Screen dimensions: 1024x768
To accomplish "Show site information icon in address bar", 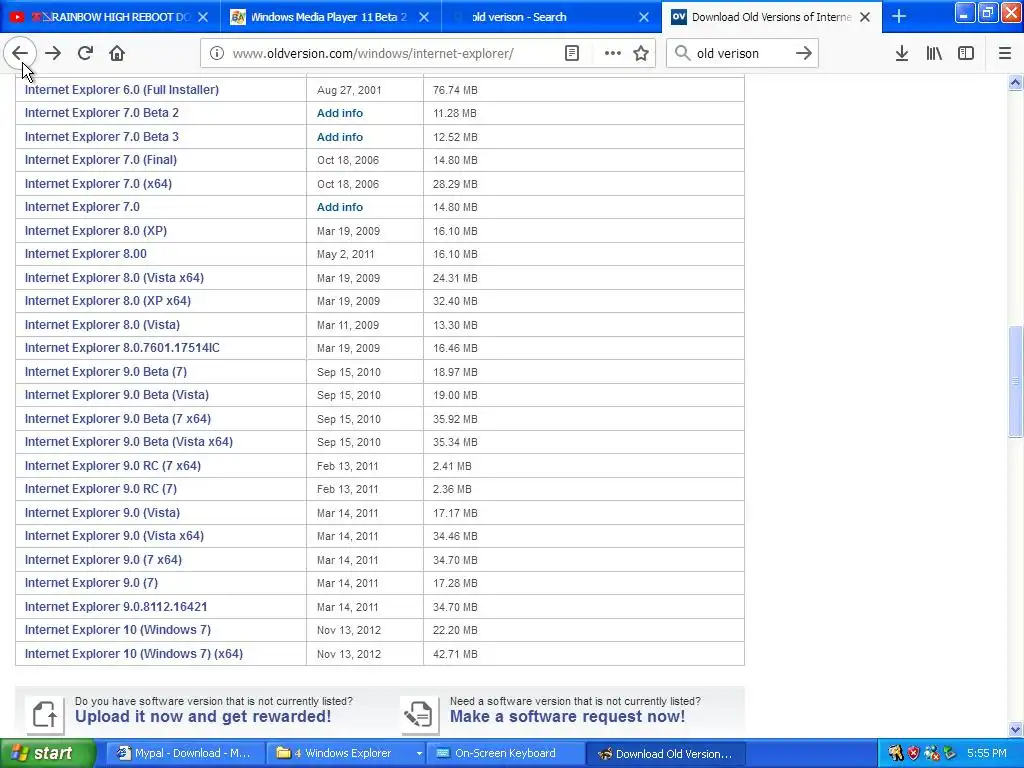I will click(x=217, y=53).
